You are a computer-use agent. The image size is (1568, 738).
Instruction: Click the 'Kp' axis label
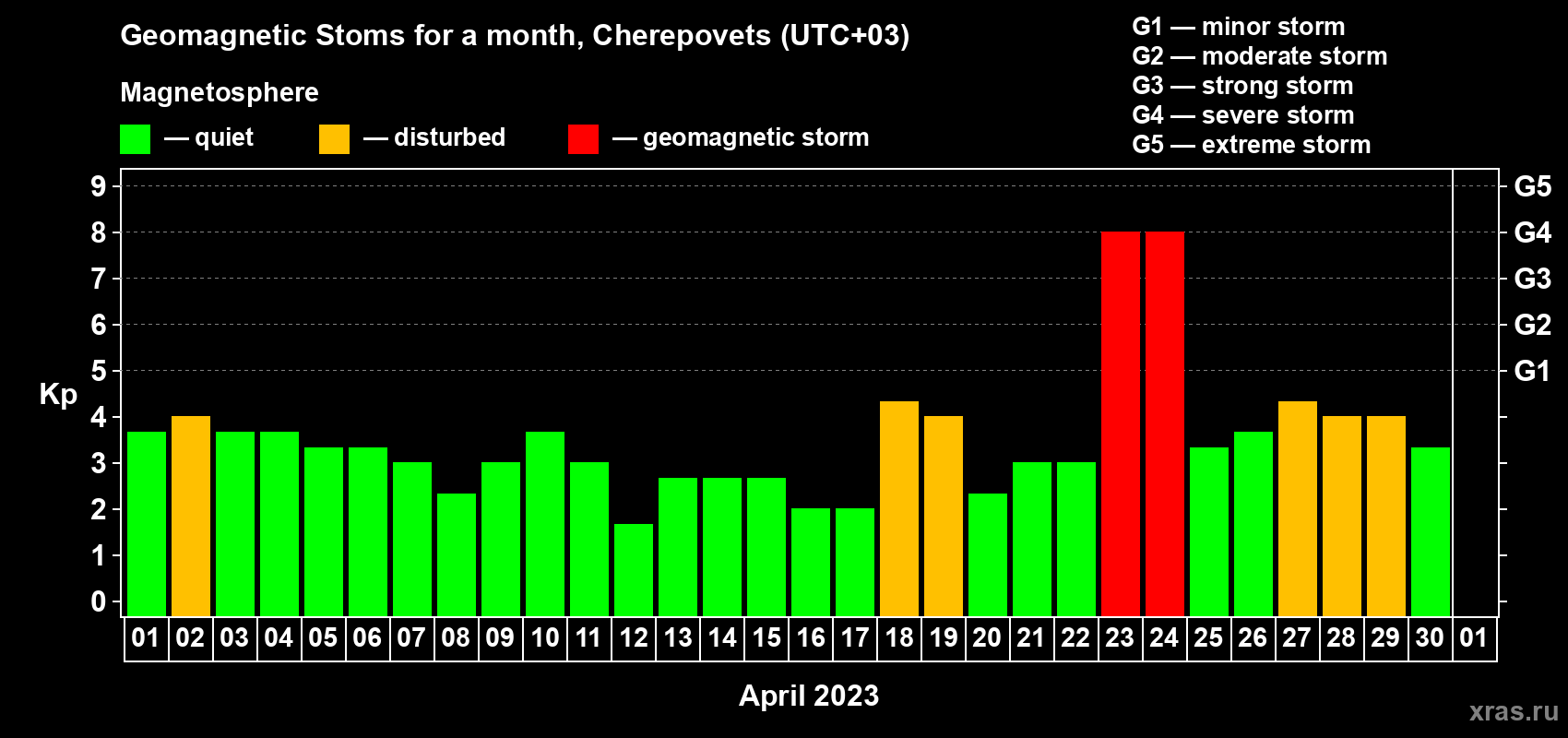(x=58, y=395)
